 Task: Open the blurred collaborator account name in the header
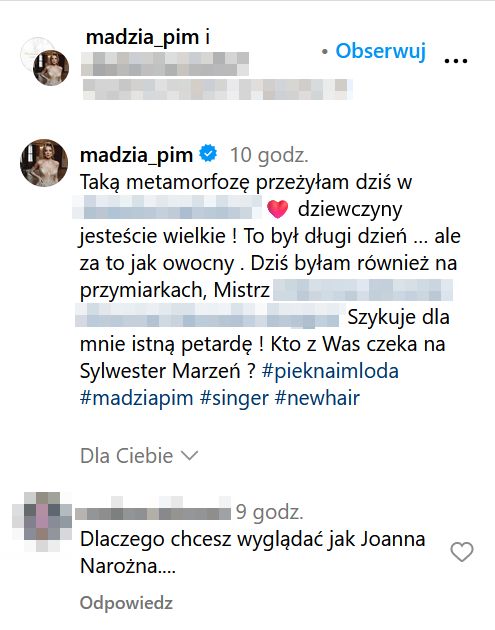[165, 64]
